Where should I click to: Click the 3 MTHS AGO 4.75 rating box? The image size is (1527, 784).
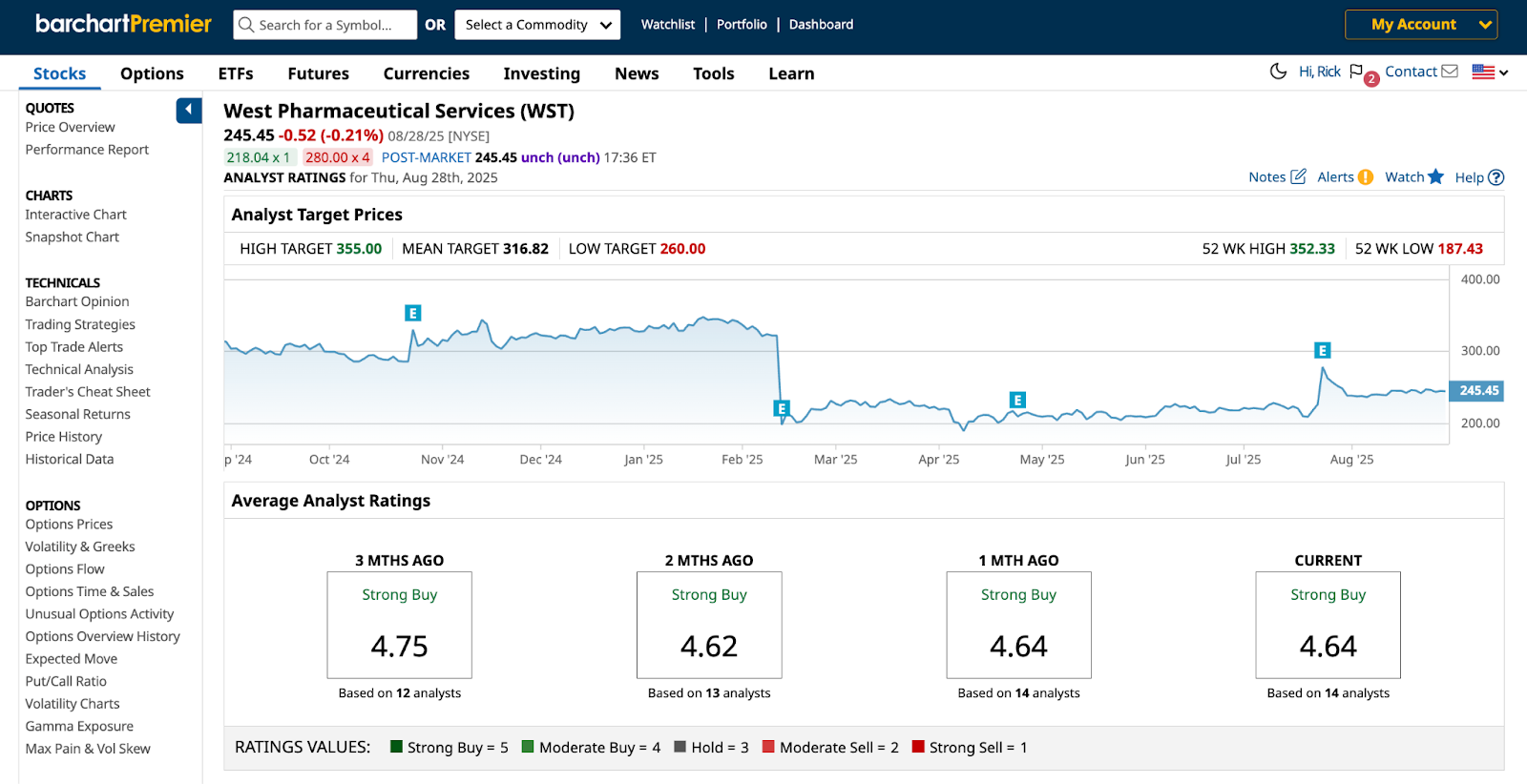click(399, 625)
